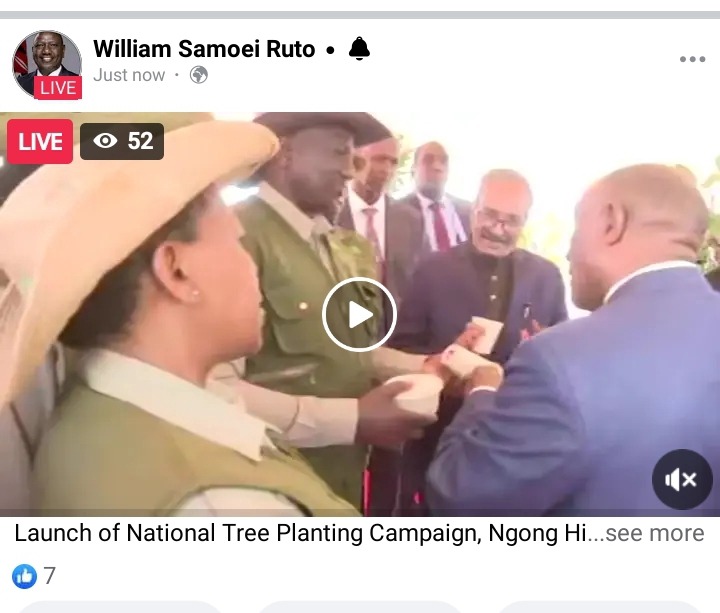View the 7 reactions count
The image size is (720, 613).
point(50,576)
